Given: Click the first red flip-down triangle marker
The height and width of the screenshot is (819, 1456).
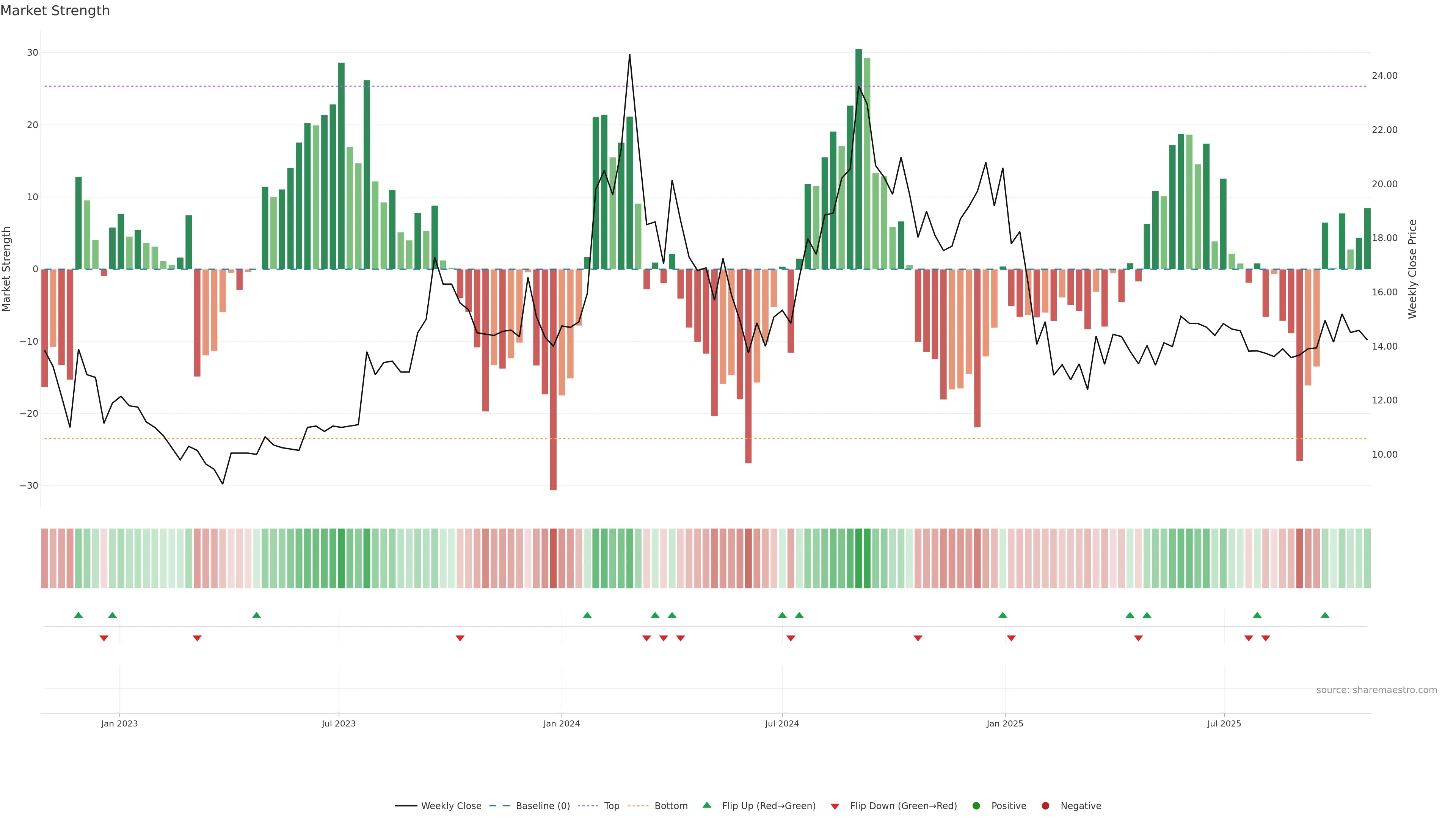Looking at the screenshot, I should (x=104, y=638).
